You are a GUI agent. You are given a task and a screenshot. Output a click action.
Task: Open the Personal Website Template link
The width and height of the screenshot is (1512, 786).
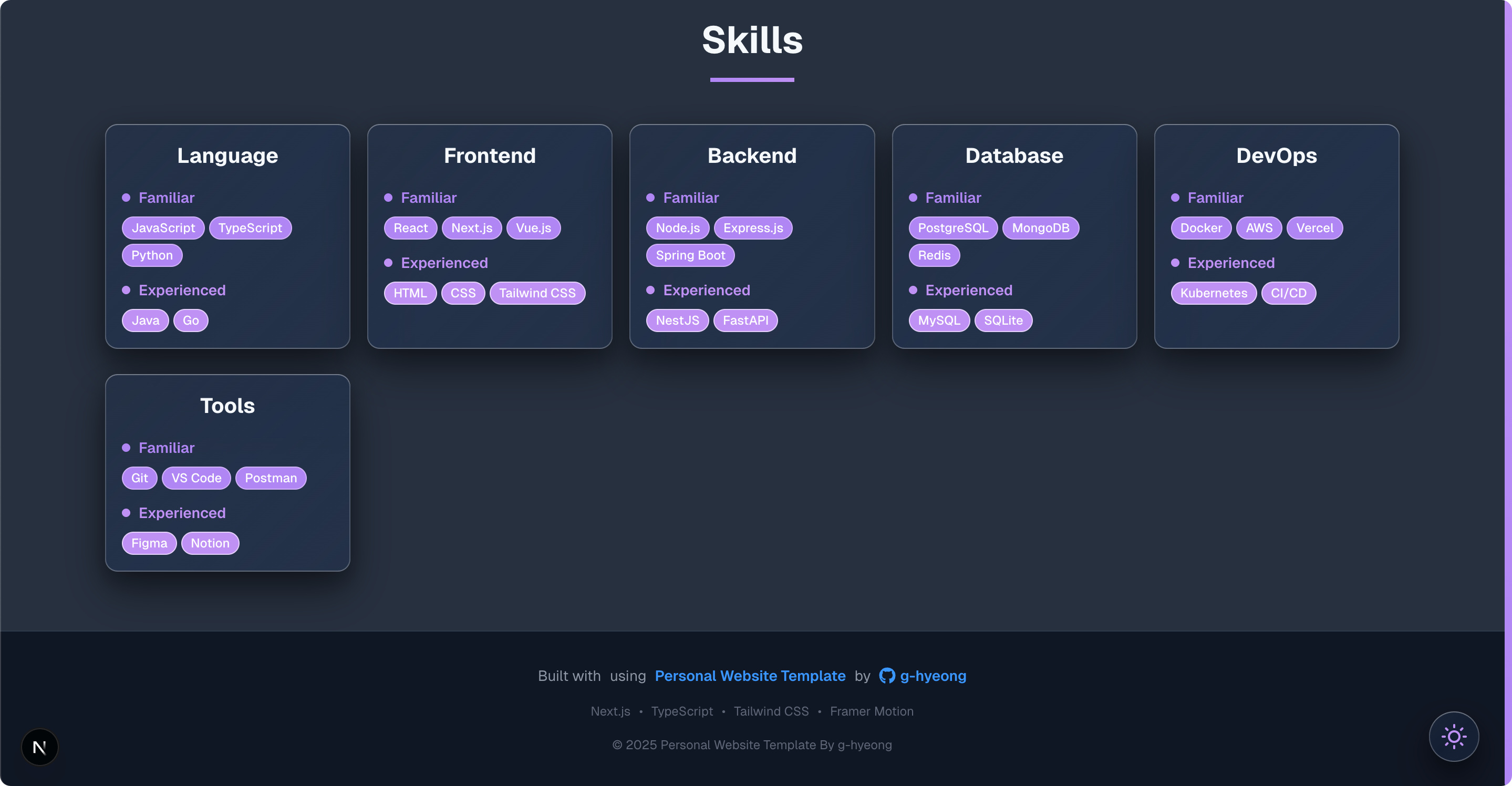[x=750, y=676]
